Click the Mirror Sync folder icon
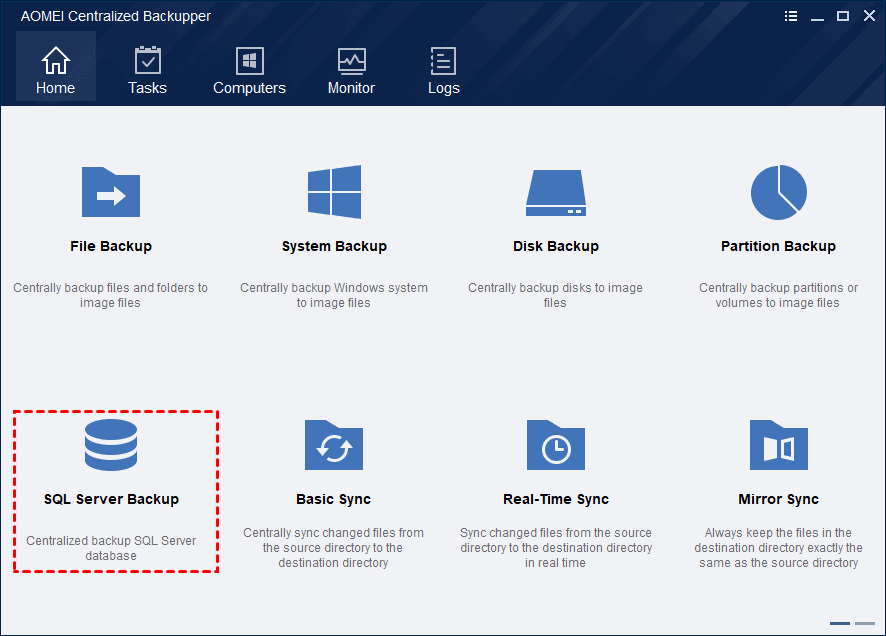 point(779,445)
